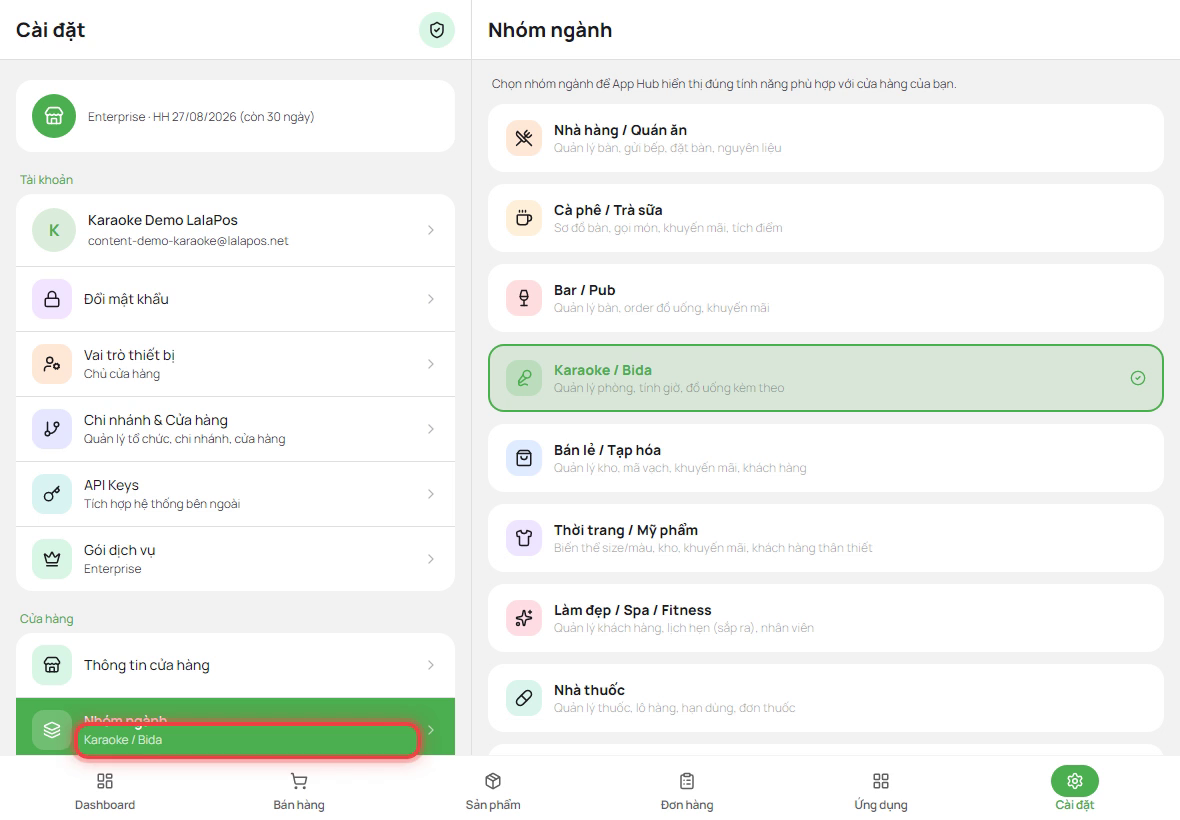
Task: Open Đổi mật khẩu label
Action: pos(126,299)
